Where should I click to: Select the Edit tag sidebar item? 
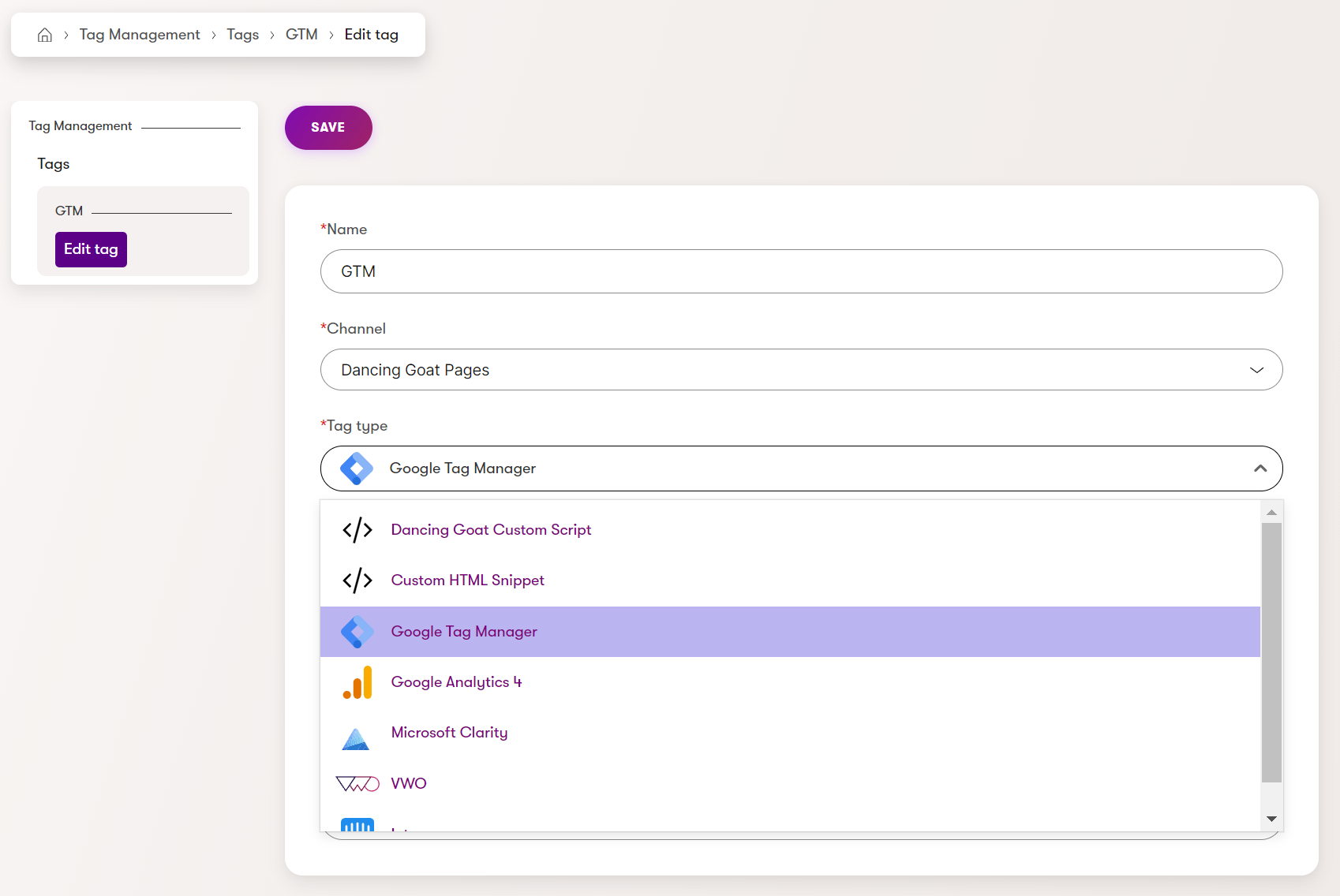(x=91, y=249)
